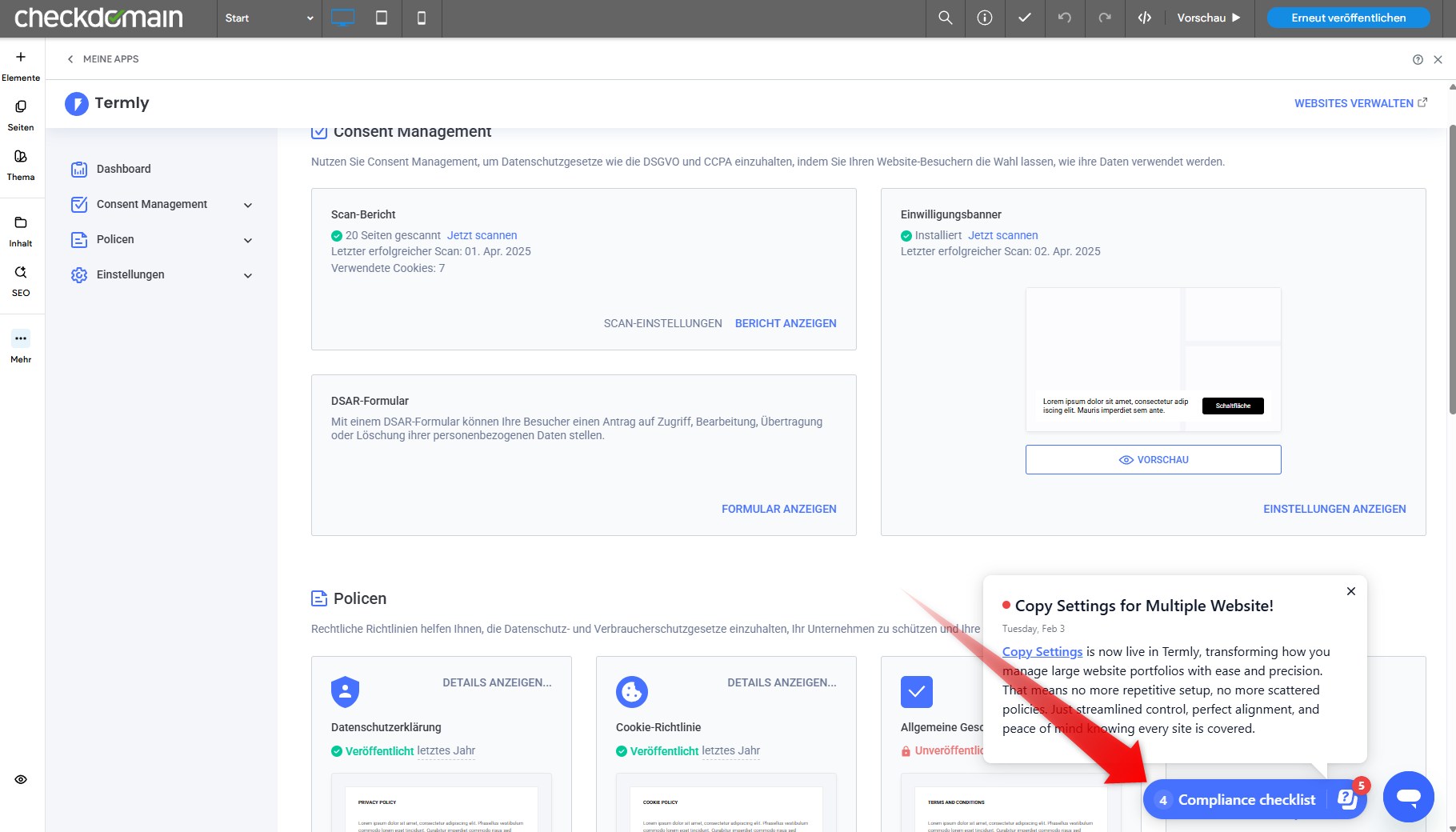Toggle the preview eye icon in sidebar
The width and height of the screenshot is (1456, 832).
point(21,779)
